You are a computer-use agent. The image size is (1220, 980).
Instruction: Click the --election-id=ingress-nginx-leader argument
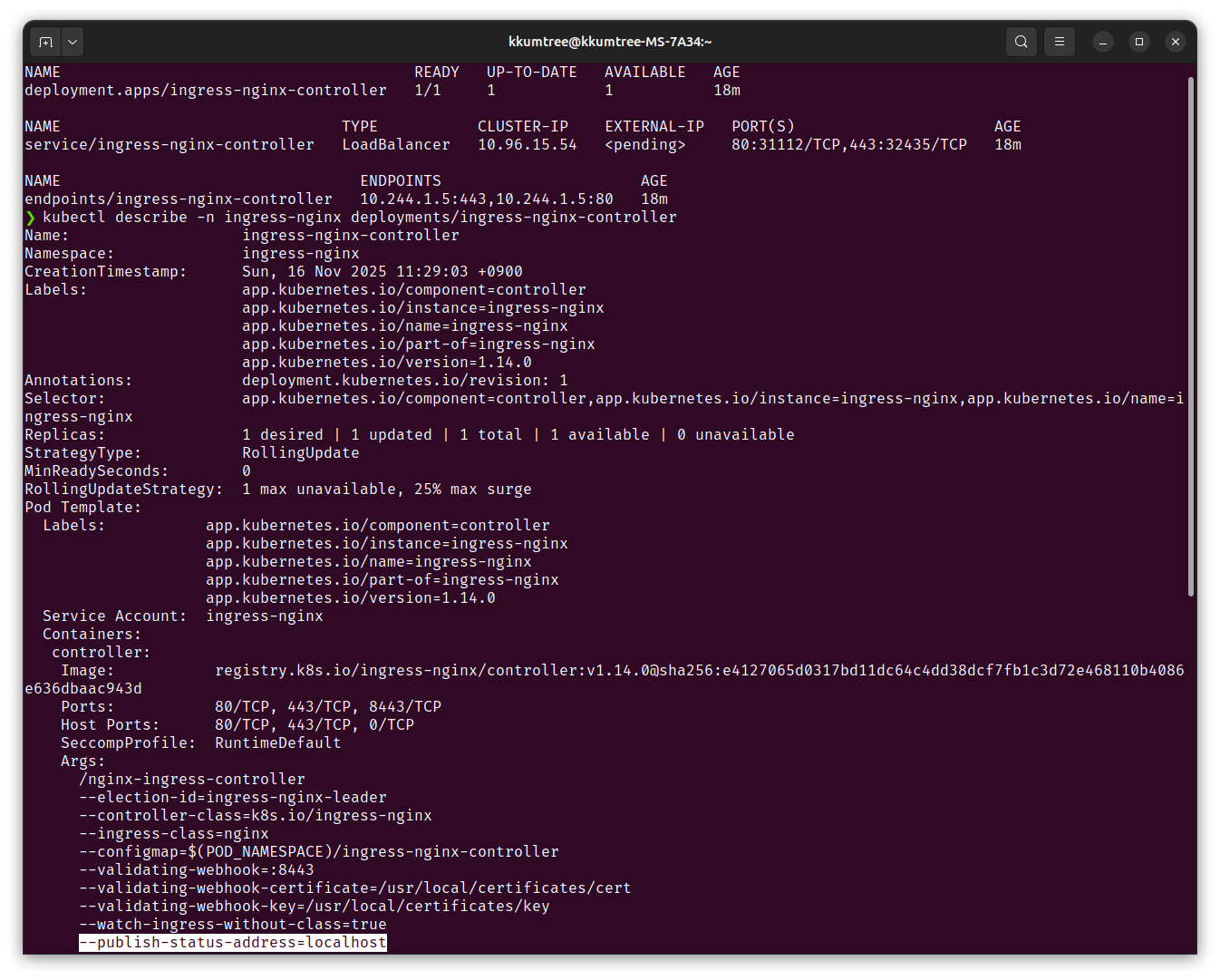pos(233,798)
